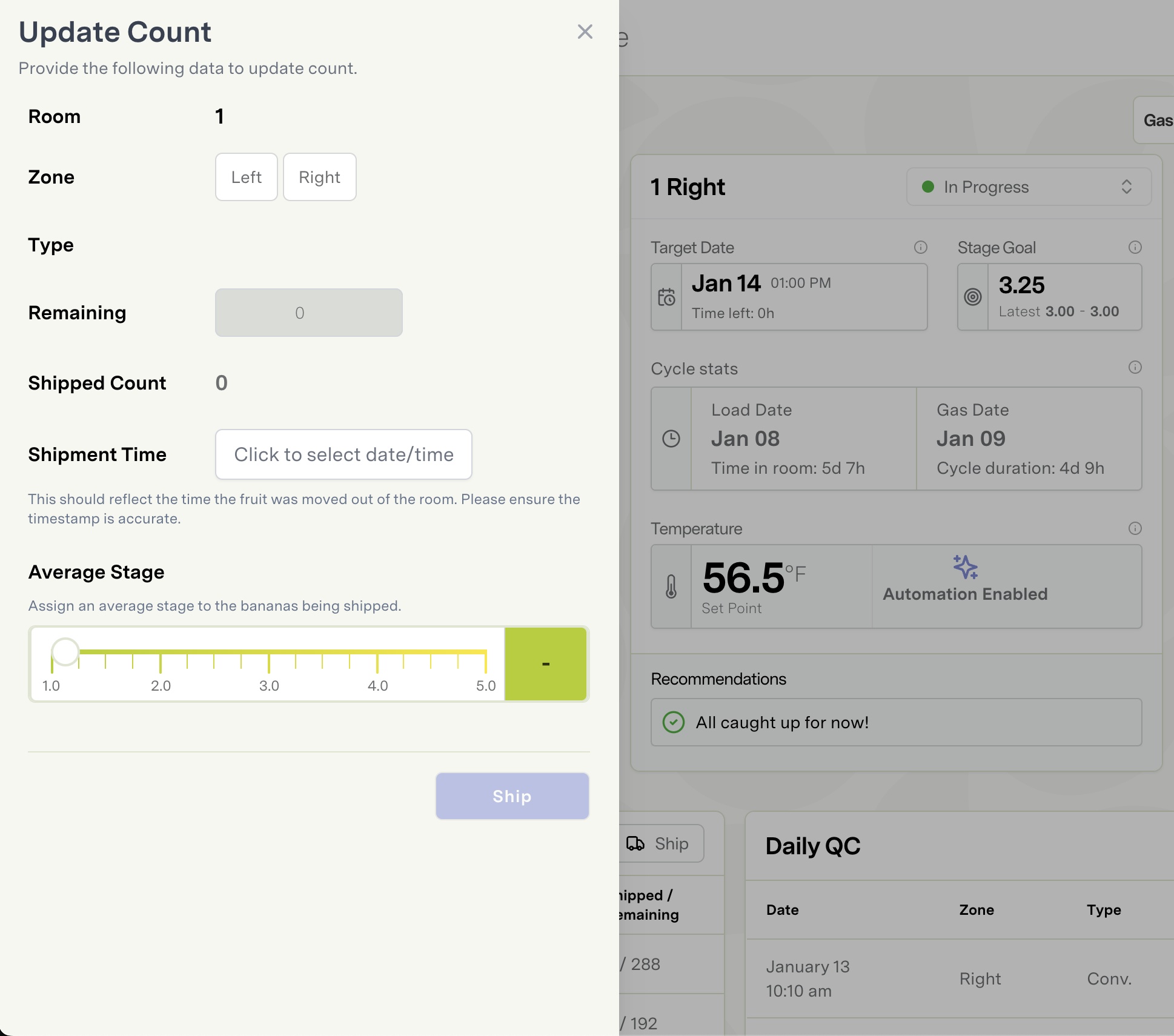
Task: Click the Gas tab at top right
Action: tap(1156, 120)
